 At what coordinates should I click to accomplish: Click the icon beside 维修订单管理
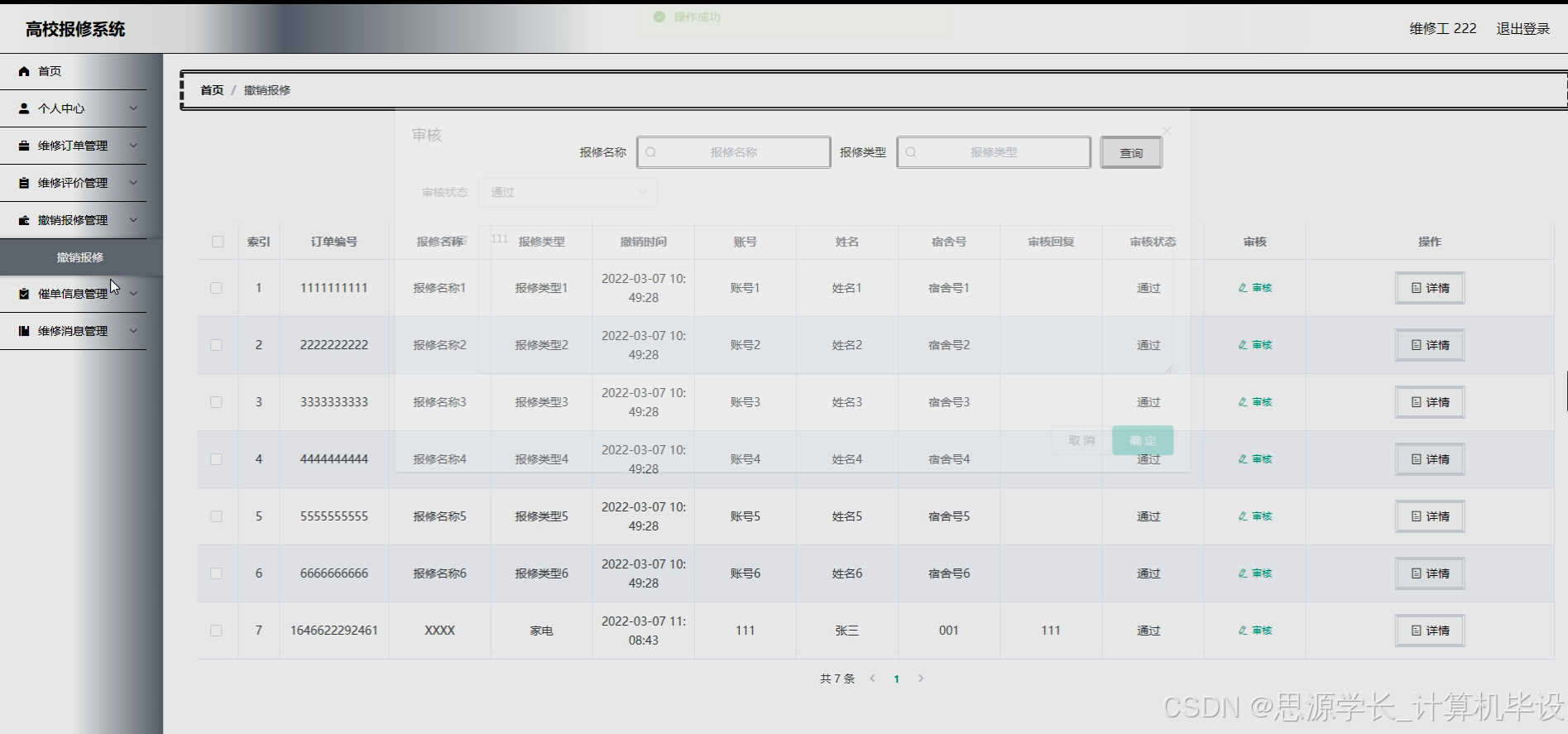click(24, 146)
